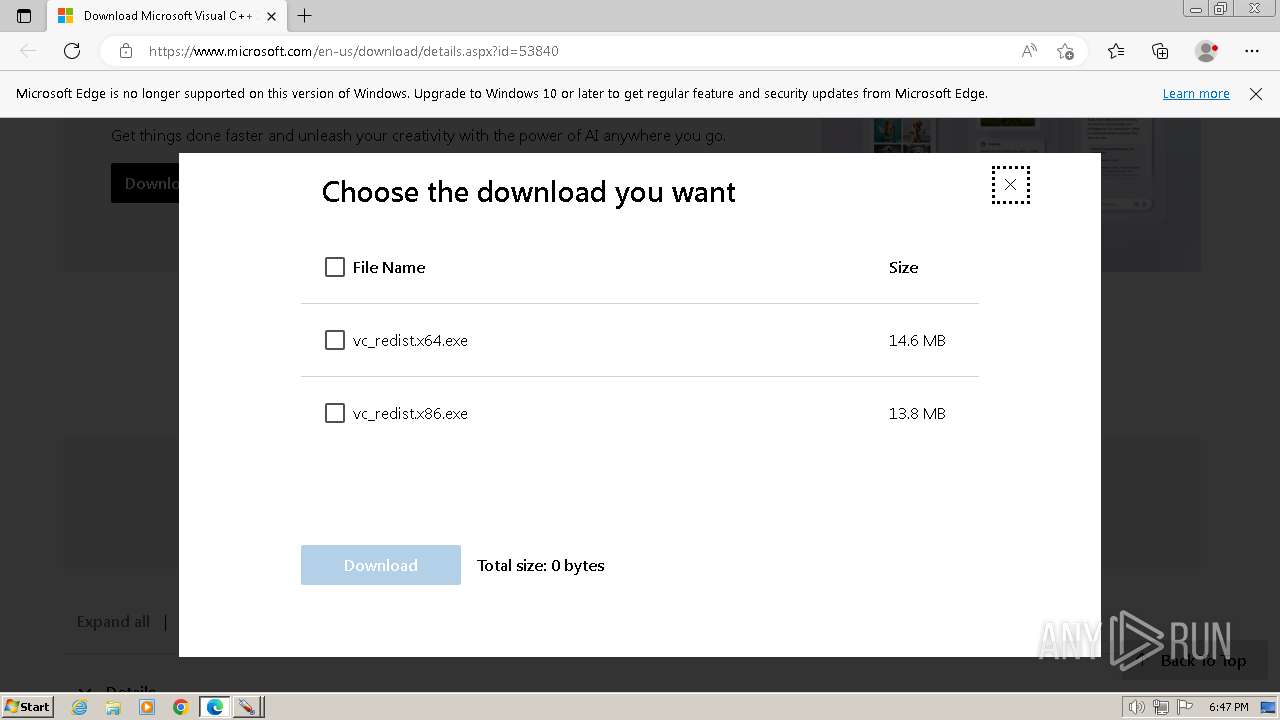Open the tab actions menu icon

click(24, 16)
